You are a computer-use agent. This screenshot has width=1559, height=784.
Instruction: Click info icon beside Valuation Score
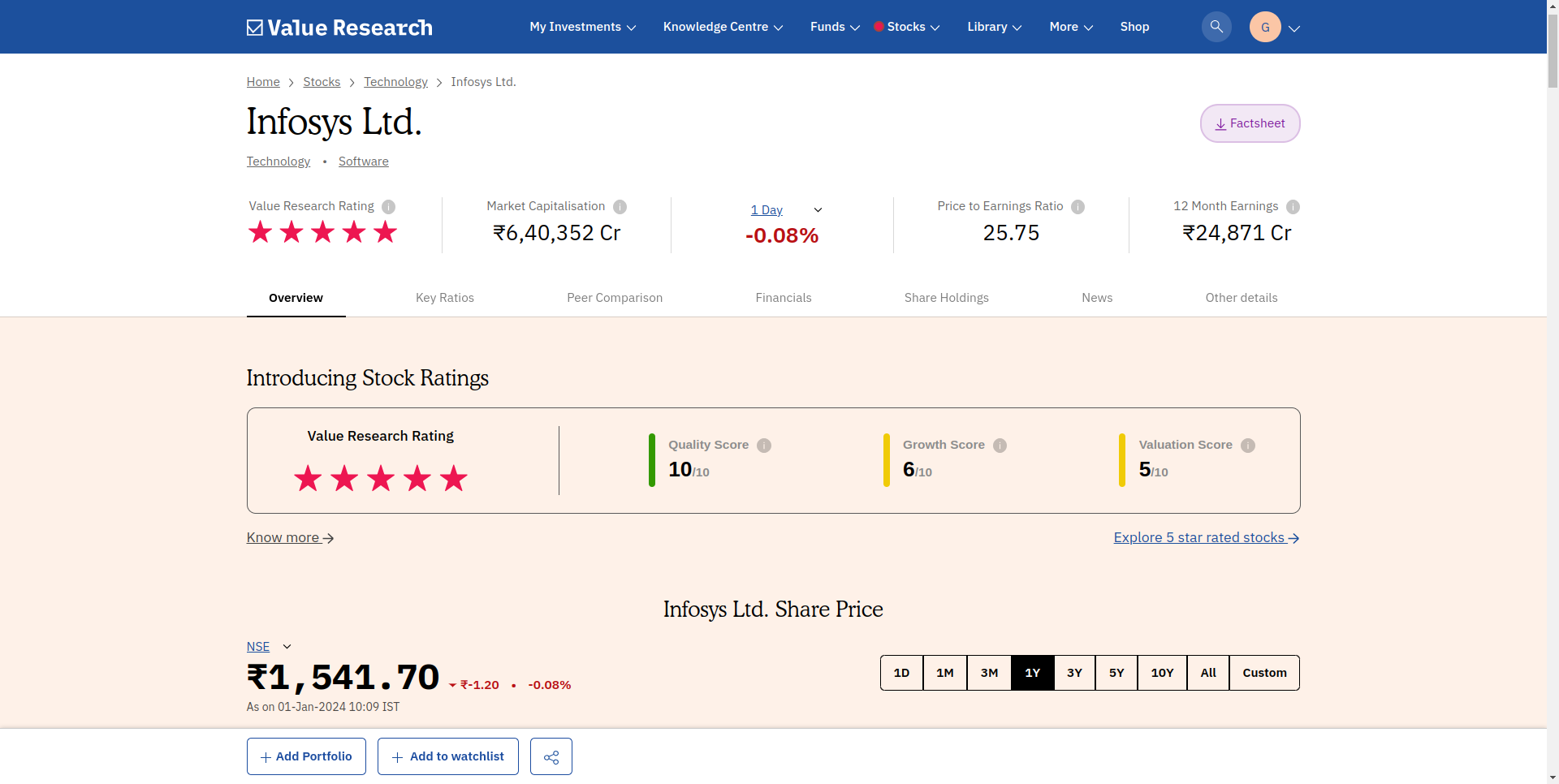tap(1247, 446)
